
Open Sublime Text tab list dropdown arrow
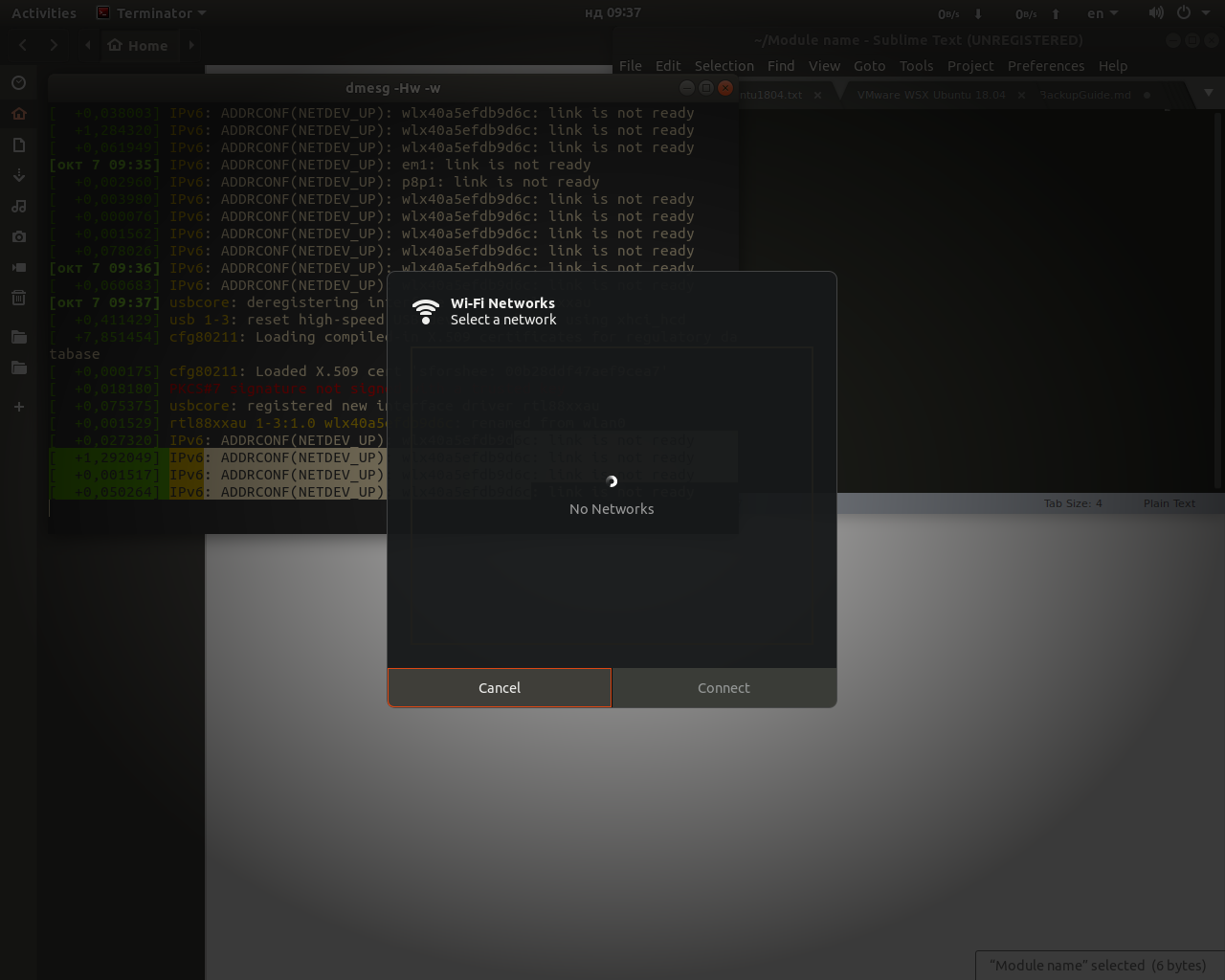(1208, 93)
